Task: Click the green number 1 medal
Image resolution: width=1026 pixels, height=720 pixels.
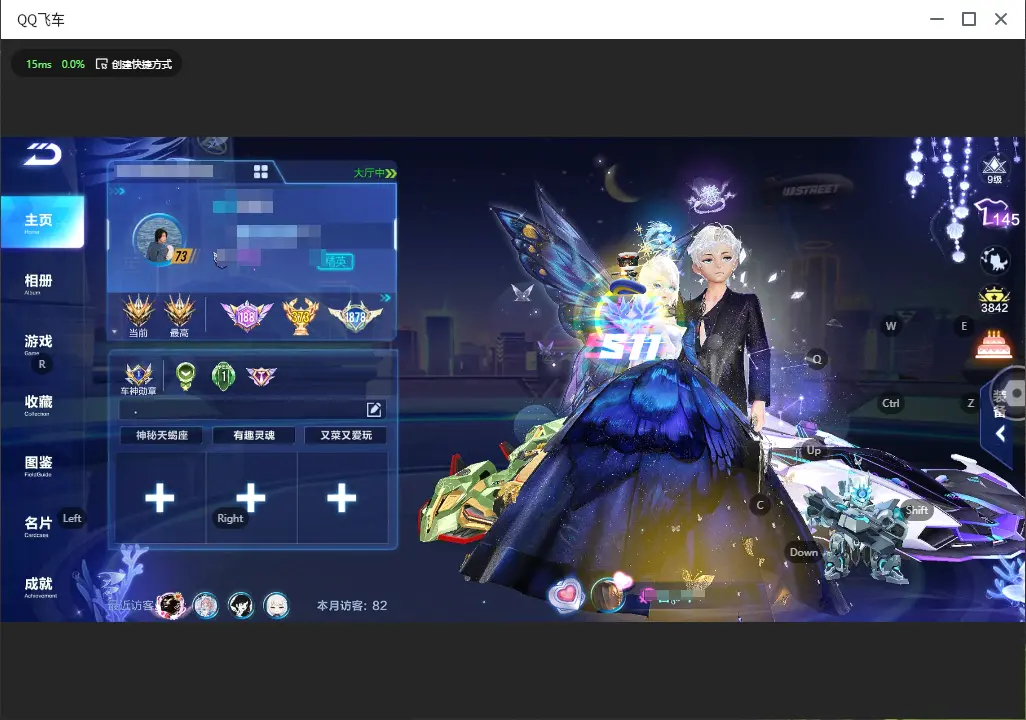Action: coord(223,376)
